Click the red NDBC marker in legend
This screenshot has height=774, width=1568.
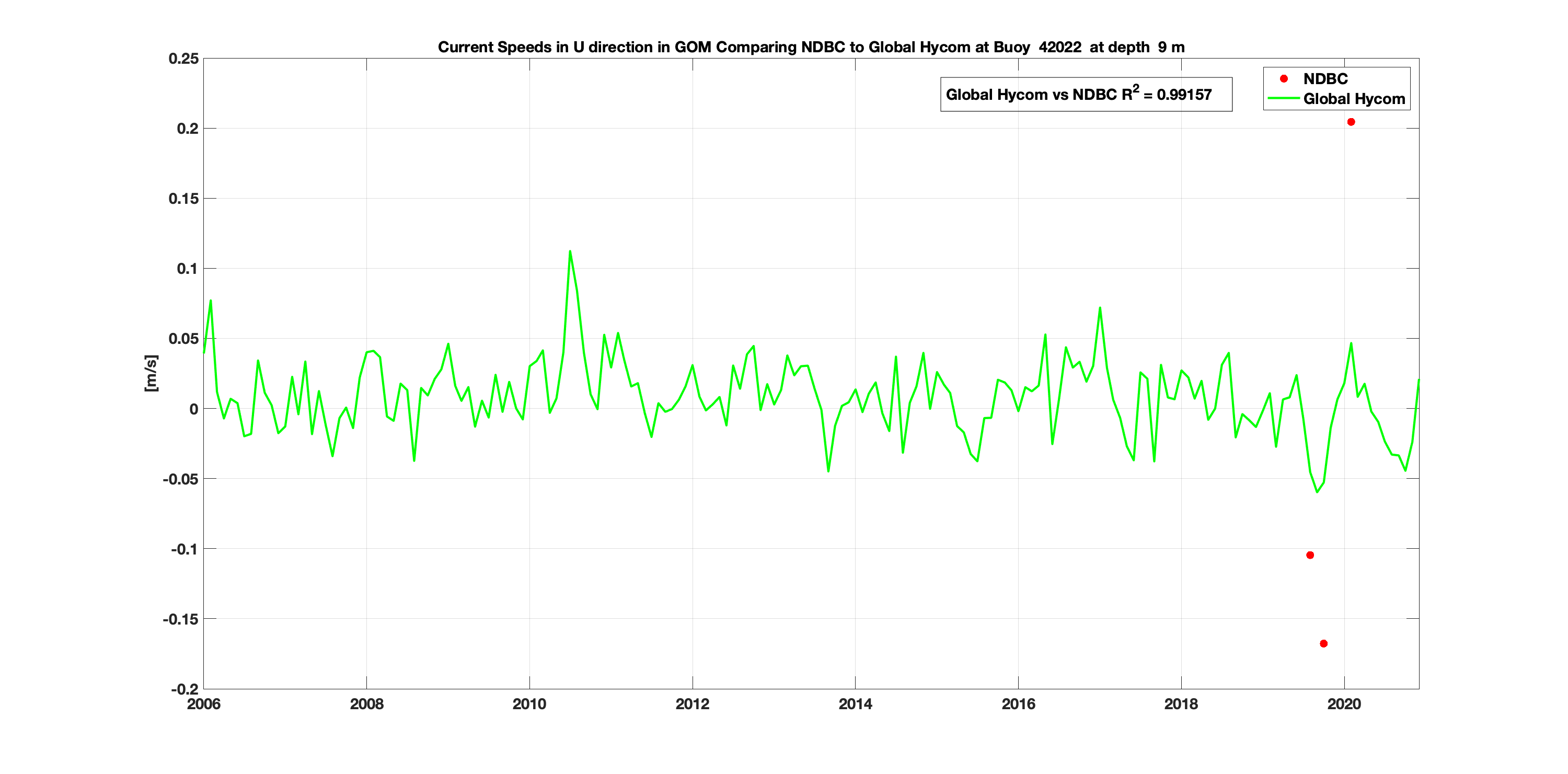click(x=1284, y=78)
